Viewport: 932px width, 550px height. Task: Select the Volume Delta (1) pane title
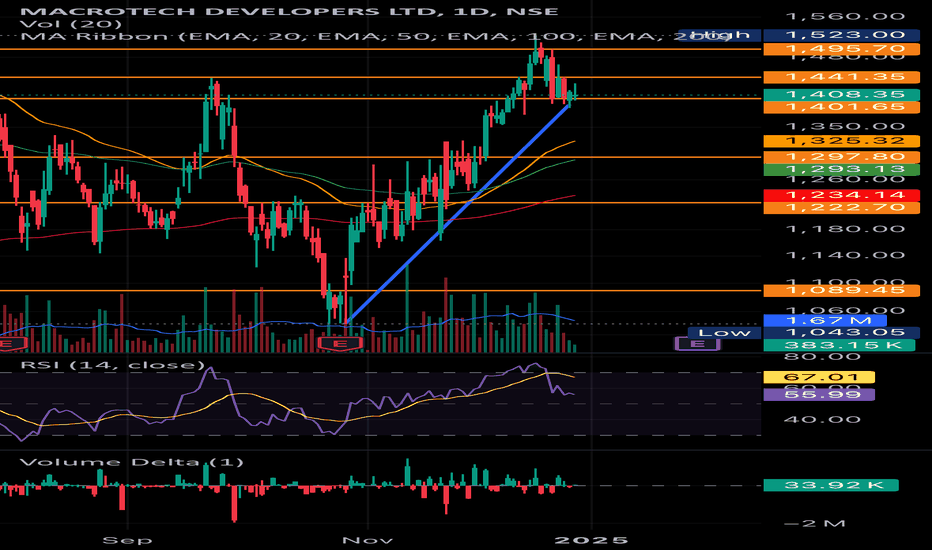131,462
